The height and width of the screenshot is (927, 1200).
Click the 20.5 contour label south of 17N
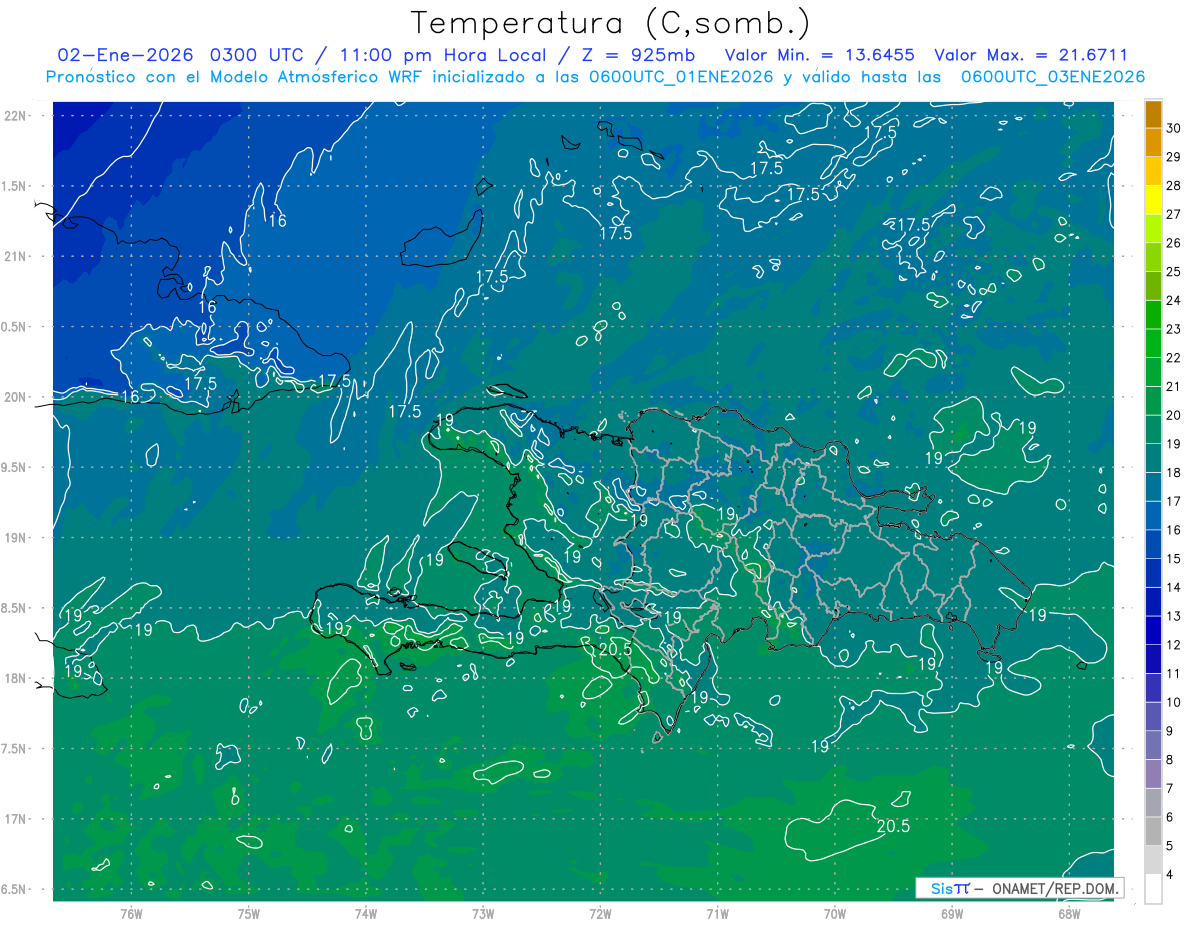pyautogui.click(x=893, y=827)
